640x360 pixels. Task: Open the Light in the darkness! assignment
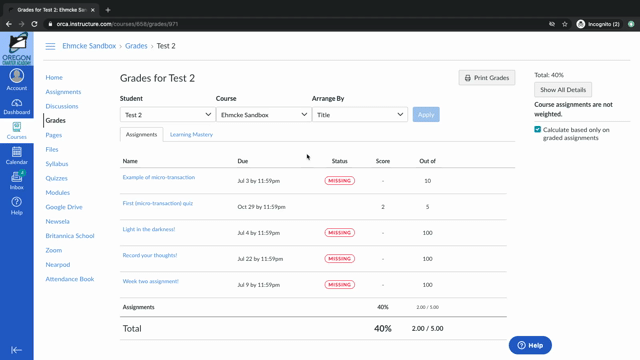click(x=149, y=229)
